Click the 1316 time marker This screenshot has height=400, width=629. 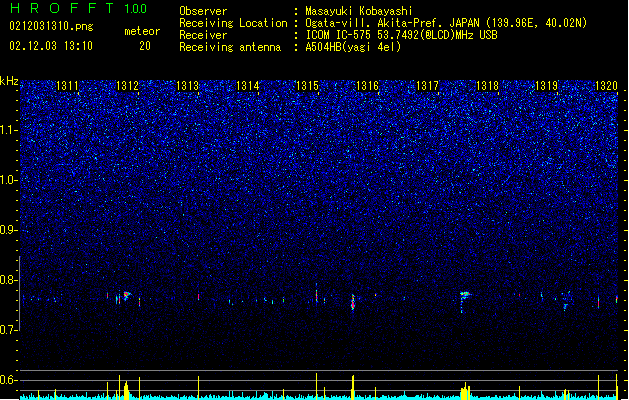(x=367, y=86)
